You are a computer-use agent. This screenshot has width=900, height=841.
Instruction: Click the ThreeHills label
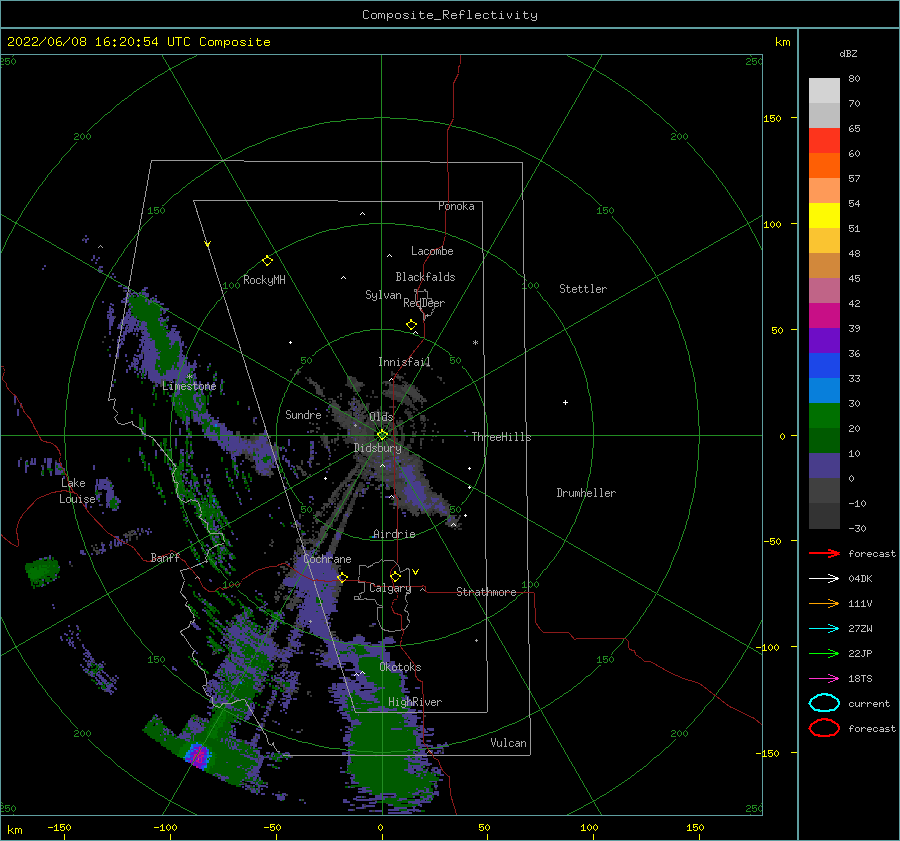[501, 437]
